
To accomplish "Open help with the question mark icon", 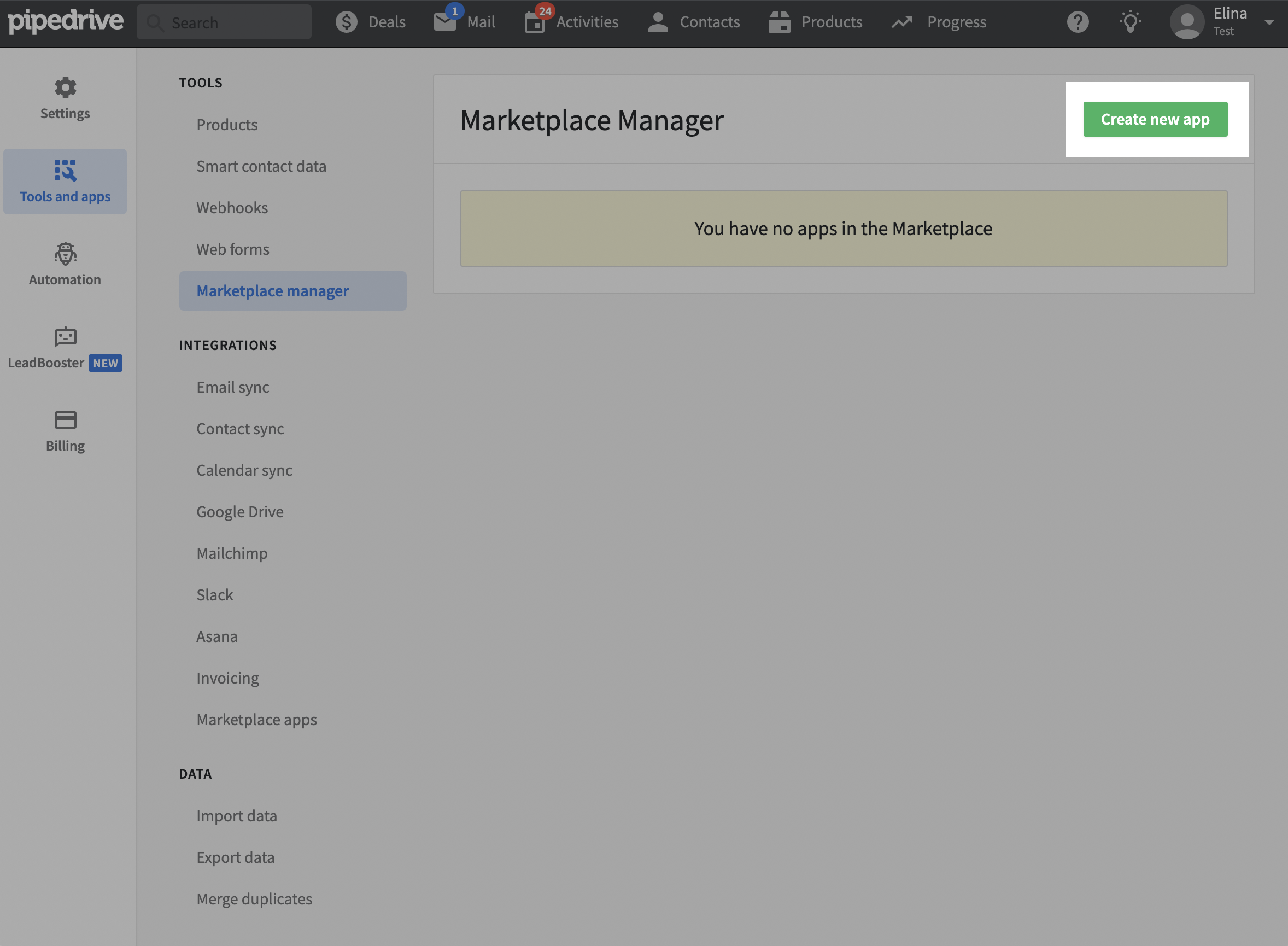I will pos(1079,22).
